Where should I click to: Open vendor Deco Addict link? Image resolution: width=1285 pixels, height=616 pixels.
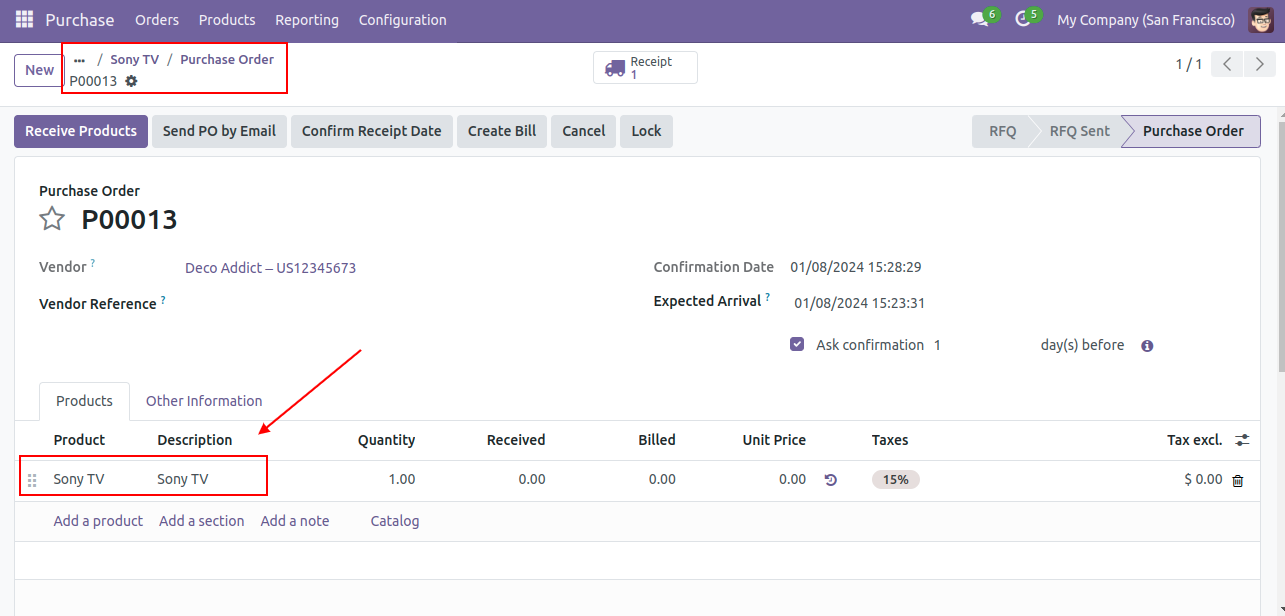pos(270,268)
